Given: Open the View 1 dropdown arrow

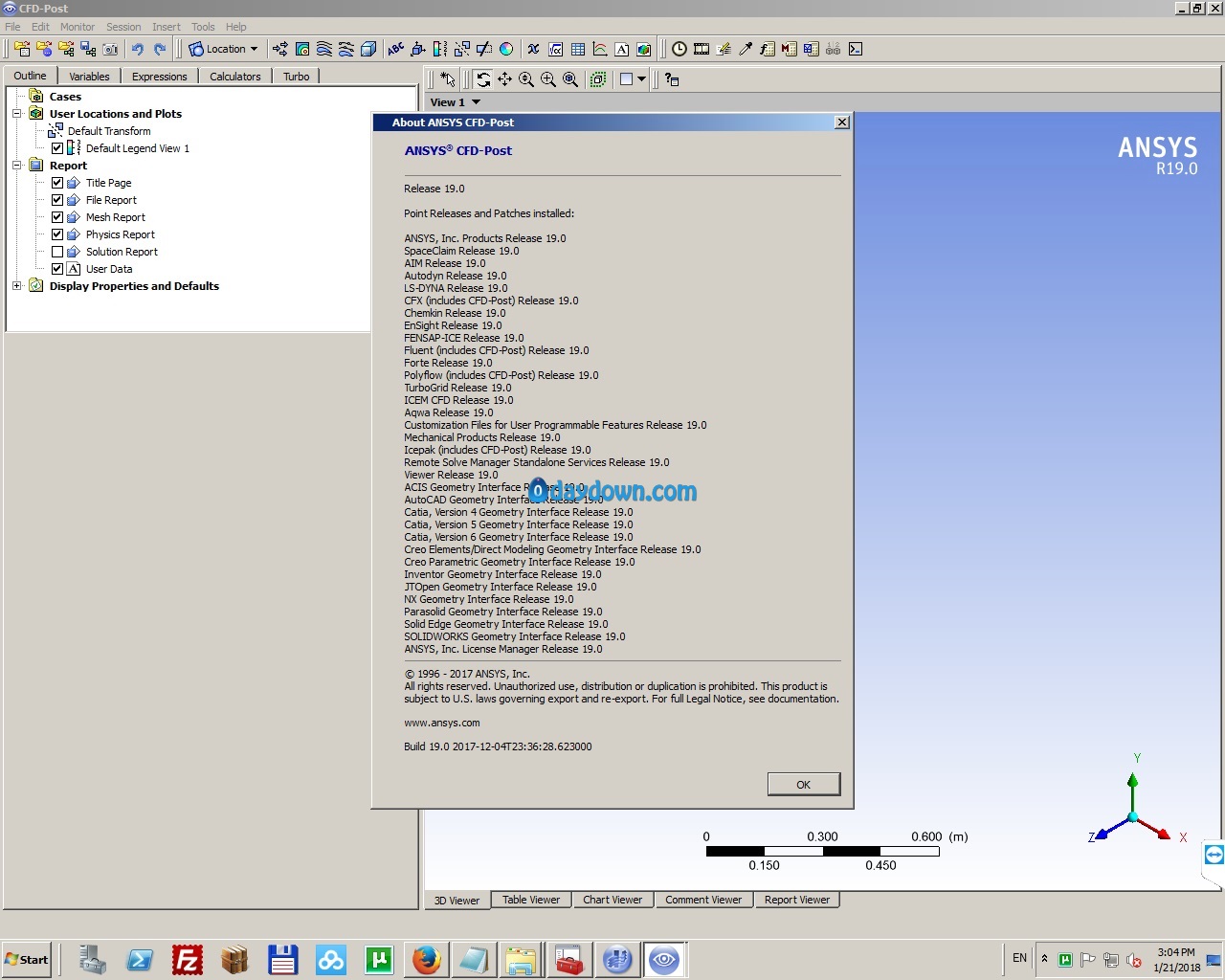Looking at the screenshot, I should [476, 102].
